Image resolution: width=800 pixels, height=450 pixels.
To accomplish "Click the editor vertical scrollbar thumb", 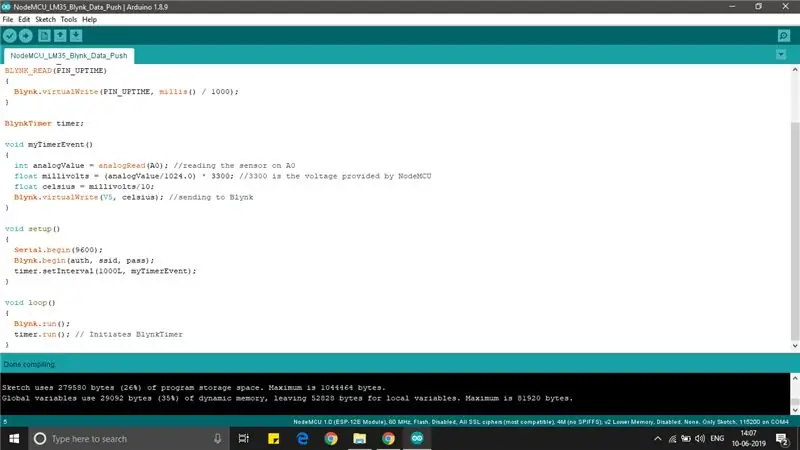I will pyautogui.click(x=795, y=232).
